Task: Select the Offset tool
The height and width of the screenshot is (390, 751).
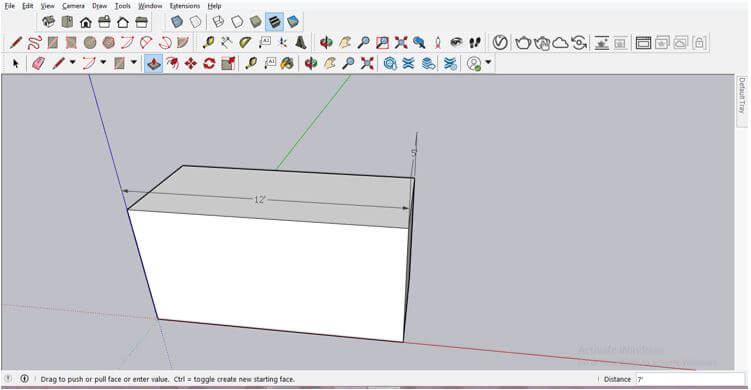Action: 172,63
